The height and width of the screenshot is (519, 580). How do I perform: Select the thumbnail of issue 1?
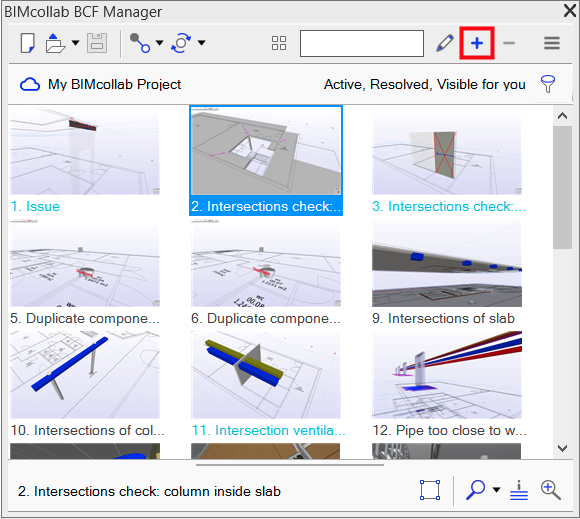85,151
